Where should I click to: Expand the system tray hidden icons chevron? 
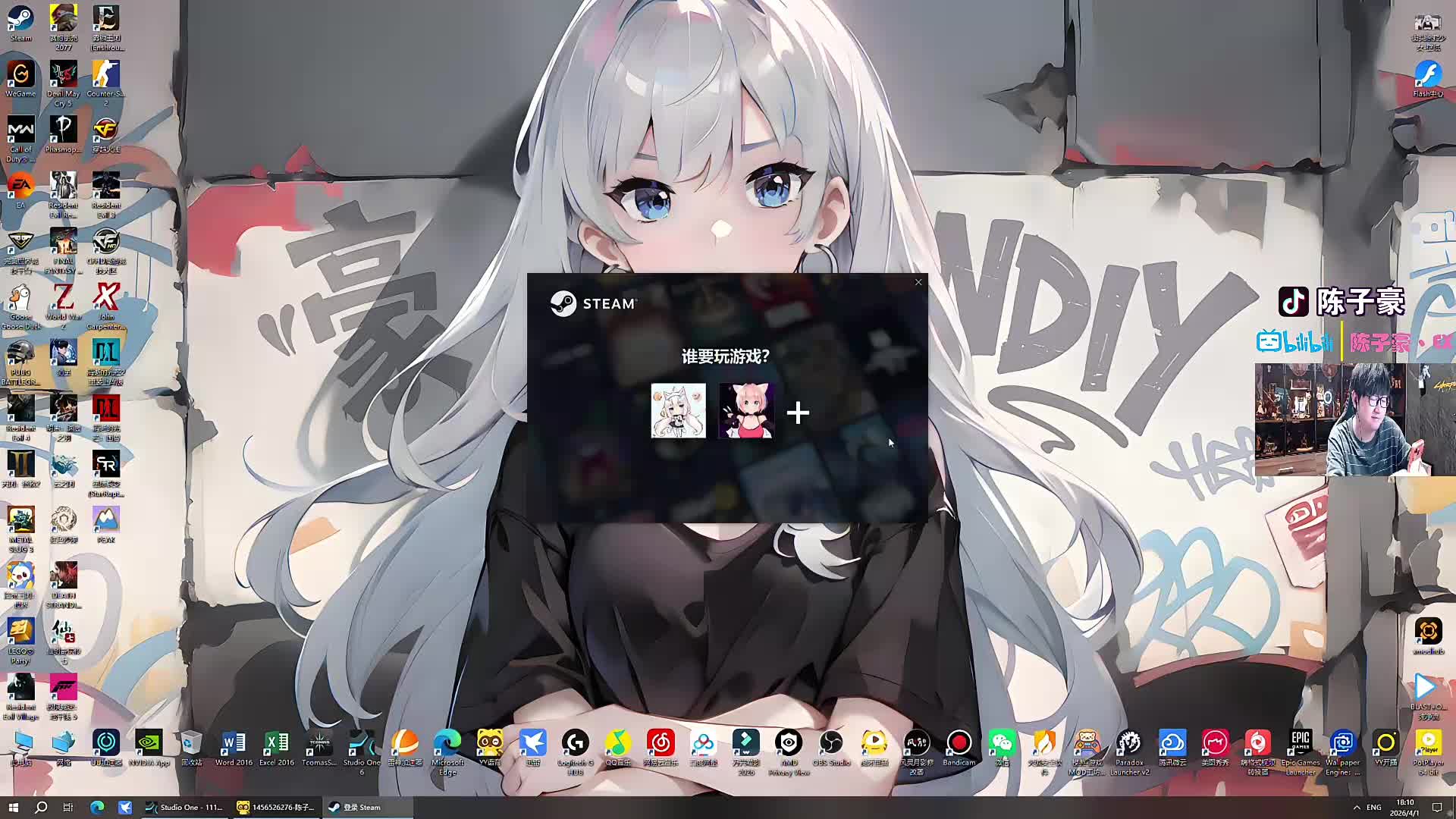[1357, 807]
